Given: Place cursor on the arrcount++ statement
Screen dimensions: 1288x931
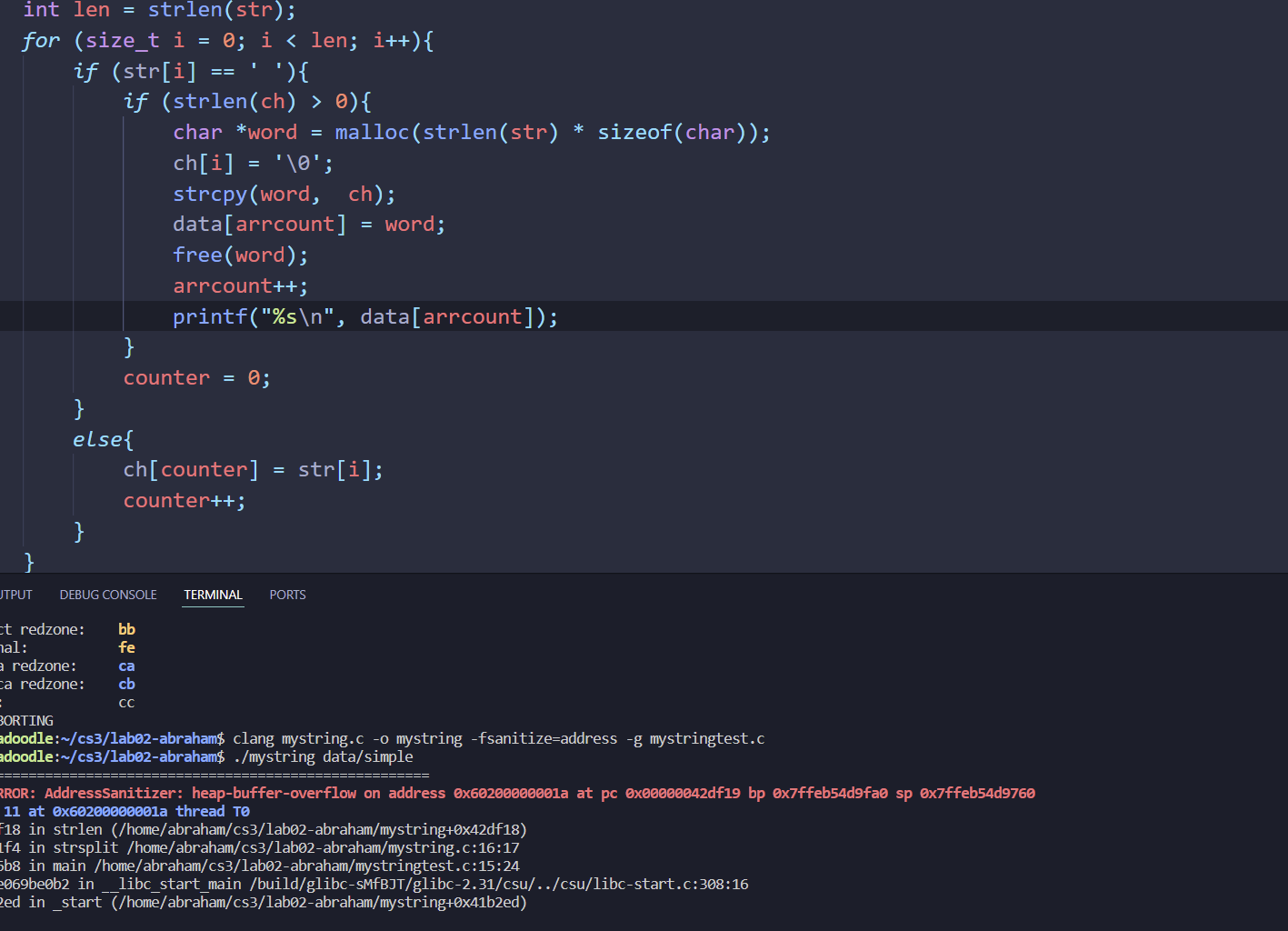Looking at the screenshot, I should [240, 286].
